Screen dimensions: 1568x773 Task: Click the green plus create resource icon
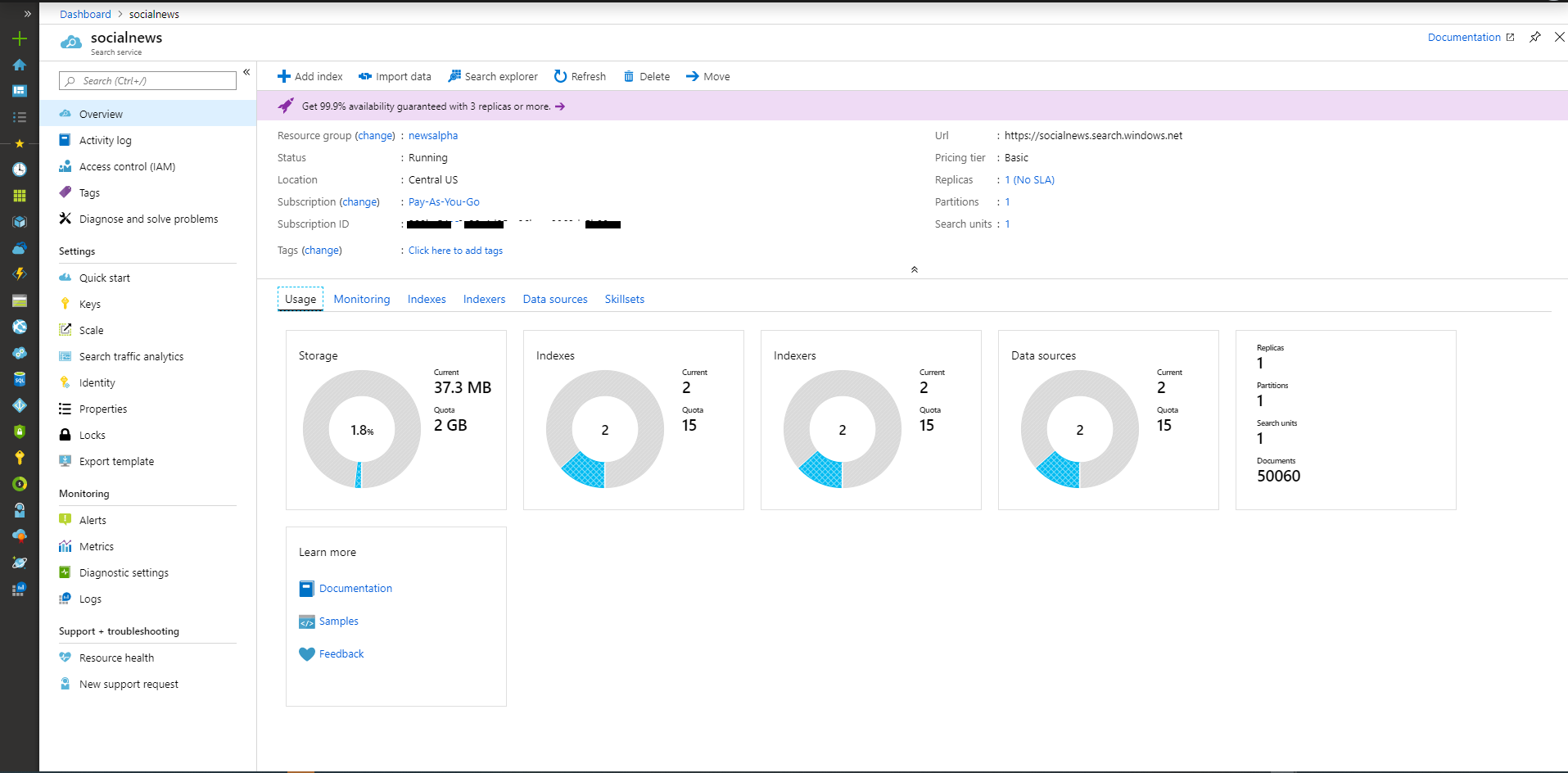[20, 38]
